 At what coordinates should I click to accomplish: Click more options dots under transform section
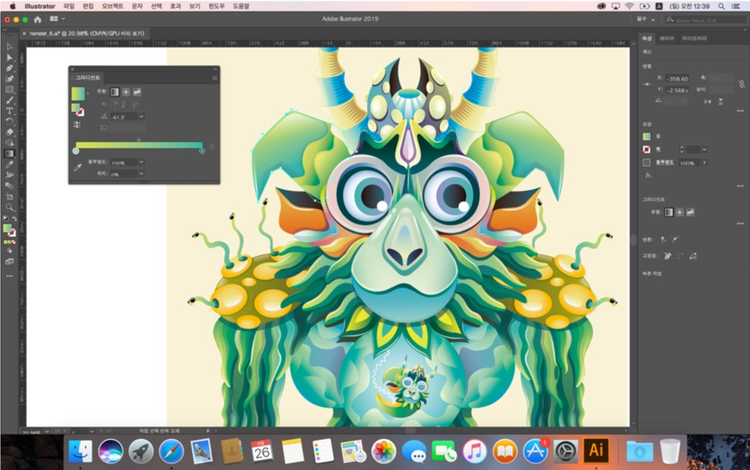(740, 111)
